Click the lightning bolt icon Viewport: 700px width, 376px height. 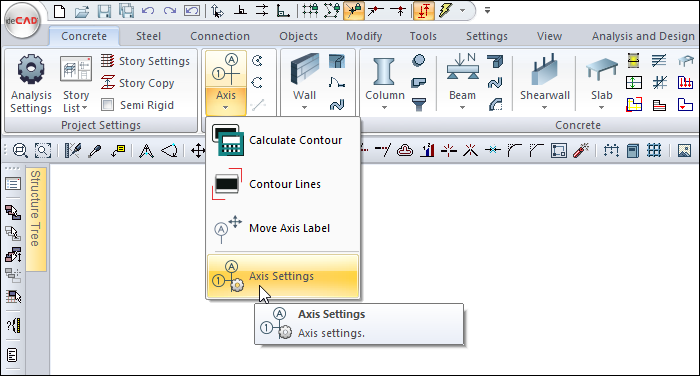point(445,11)
